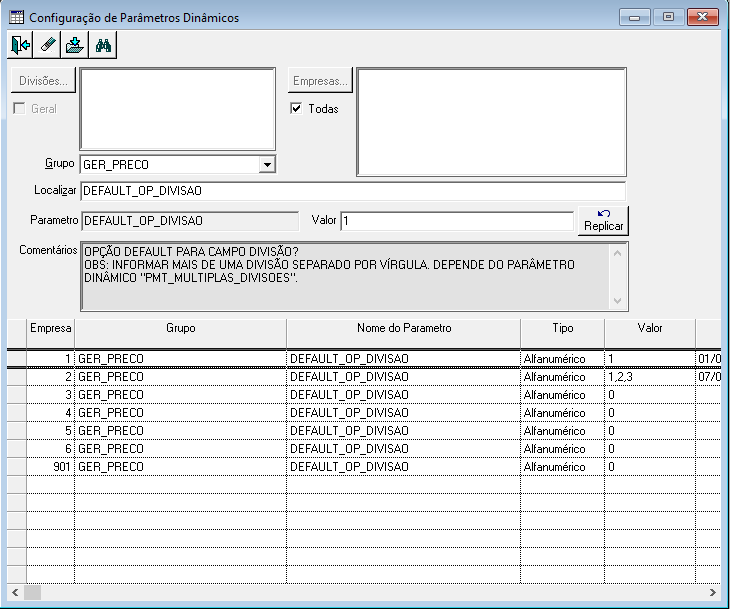Click the Replicar button
Screen dimensions: 730x609
pos(603,221)
